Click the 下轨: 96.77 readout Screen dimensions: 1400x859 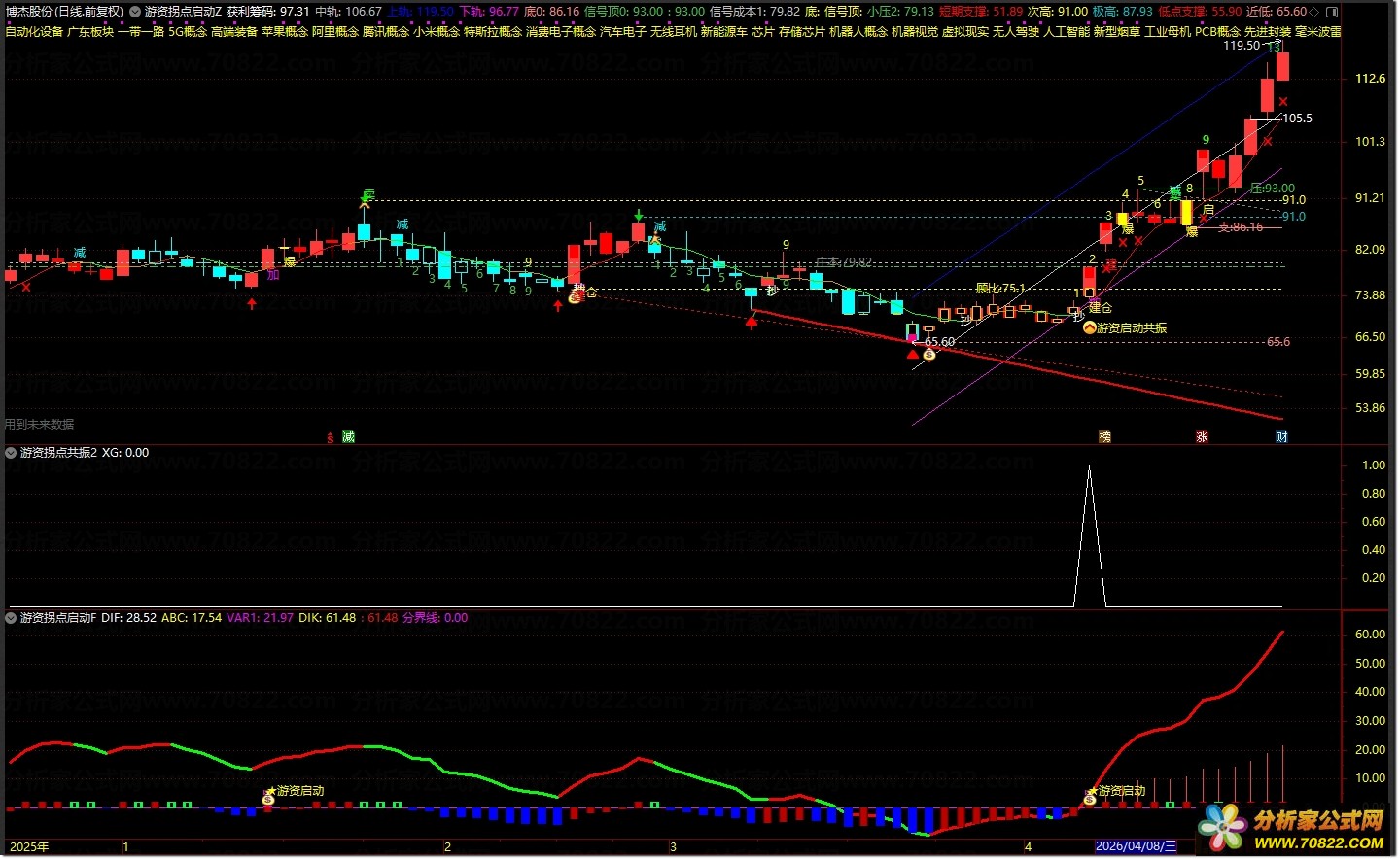pos(489,12)
